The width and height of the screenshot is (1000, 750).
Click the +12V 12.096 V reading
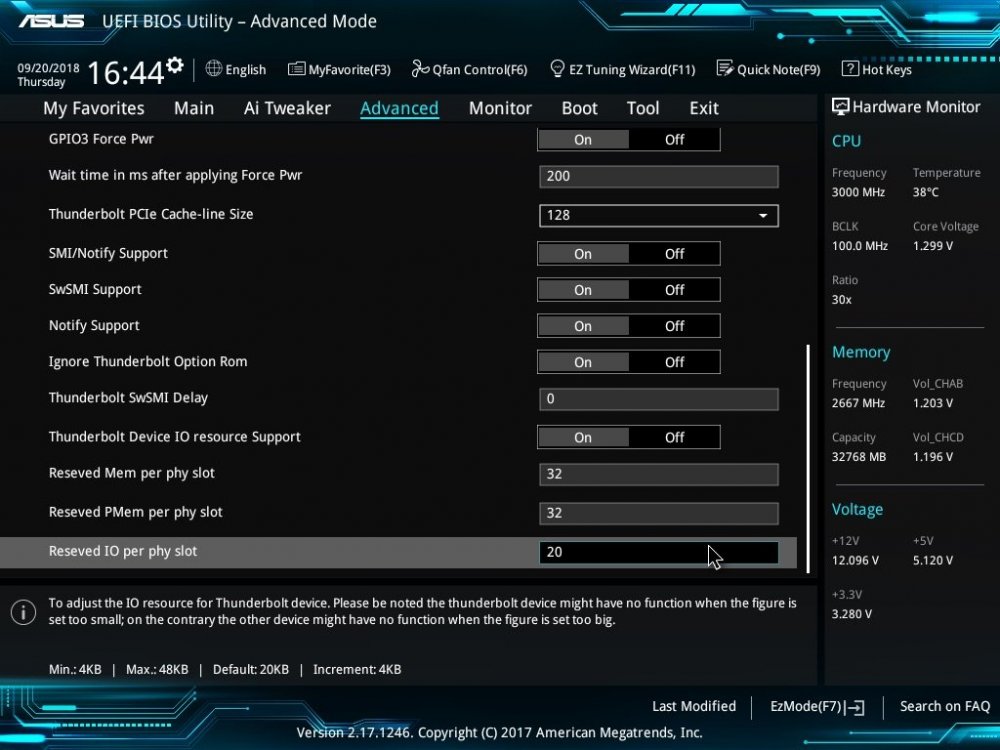tap(855, 561)
